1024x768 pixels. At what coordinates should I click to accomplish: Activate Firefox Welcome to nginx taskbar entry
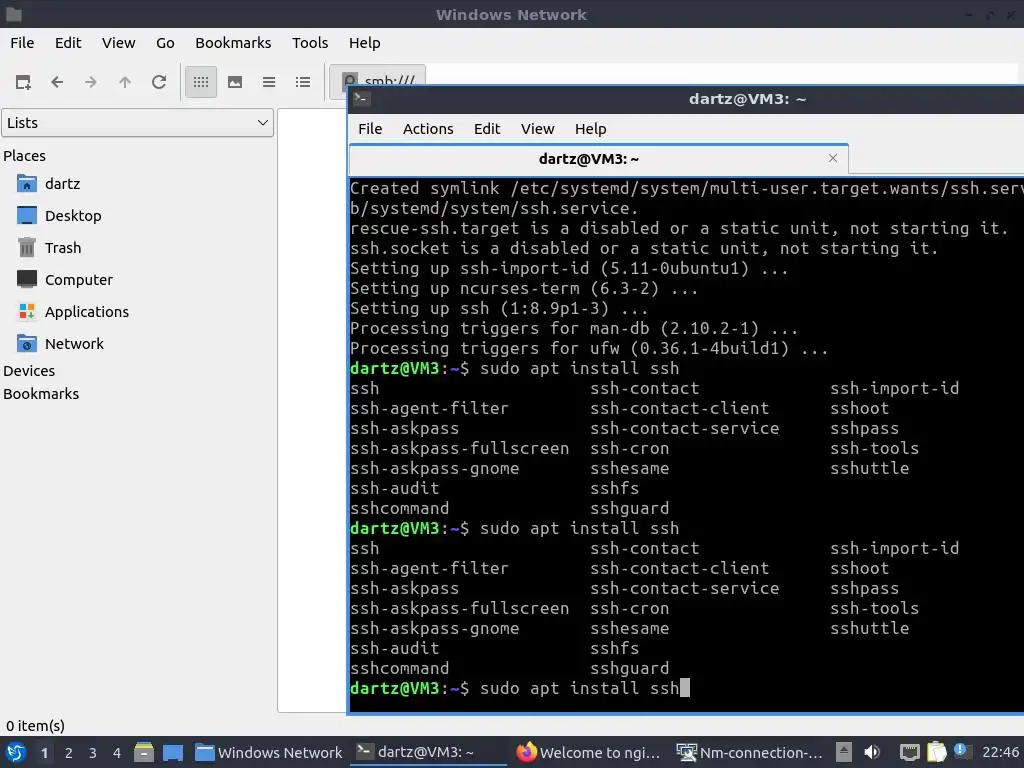tap(589, 753)
